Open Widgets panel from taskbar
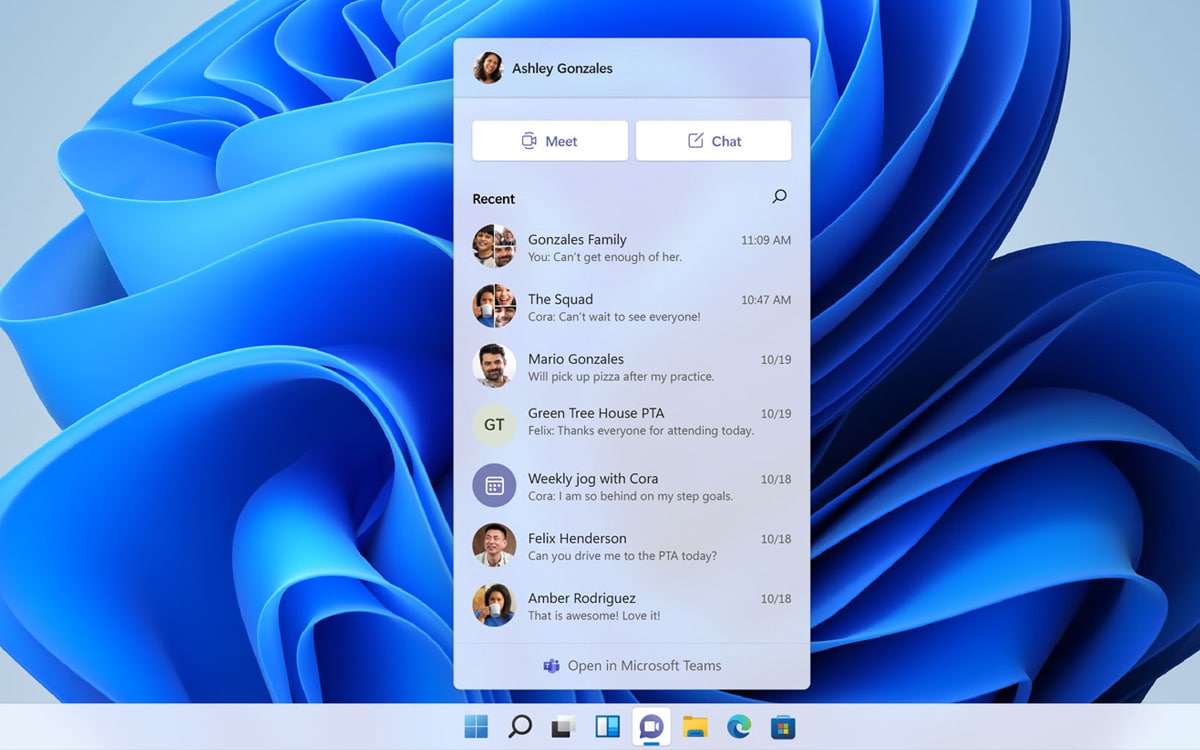This screenshot has height=750, width=1200. pos(607,726)
